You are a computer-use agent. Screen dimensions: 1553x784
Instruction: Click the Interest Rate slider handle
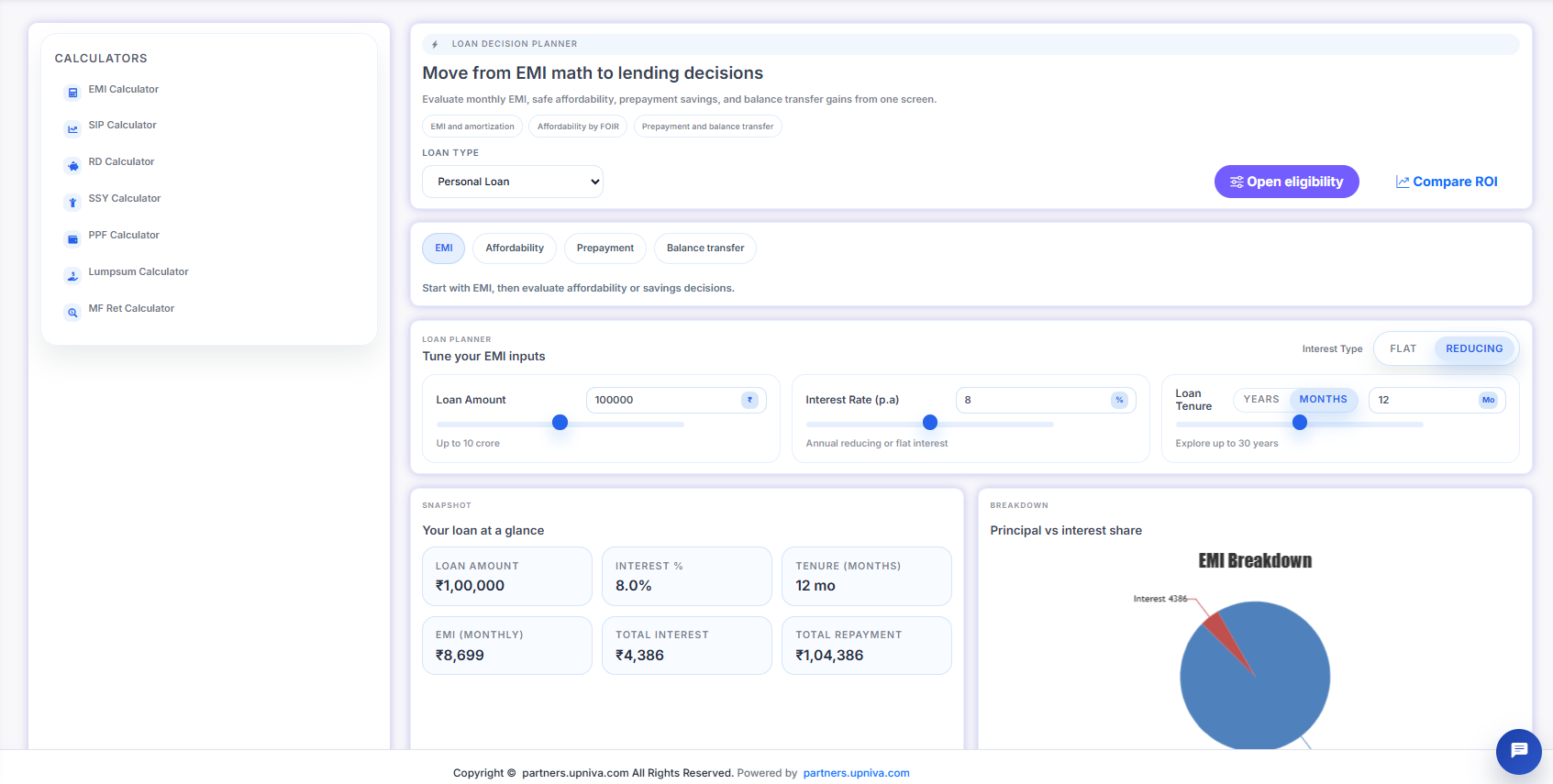(929, 423)
